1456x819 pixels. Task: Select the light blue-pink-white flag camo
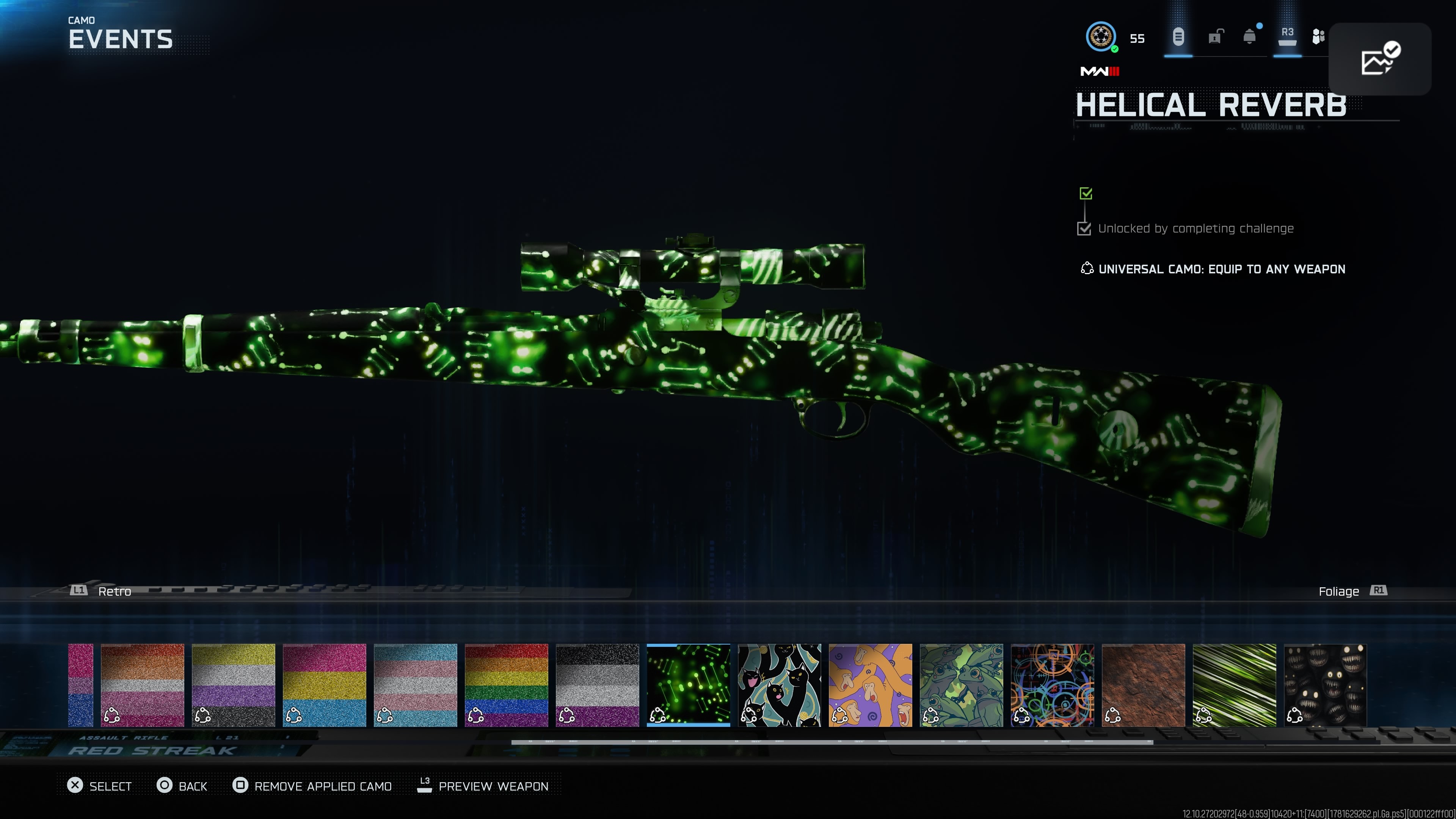[x=416, y=685]
